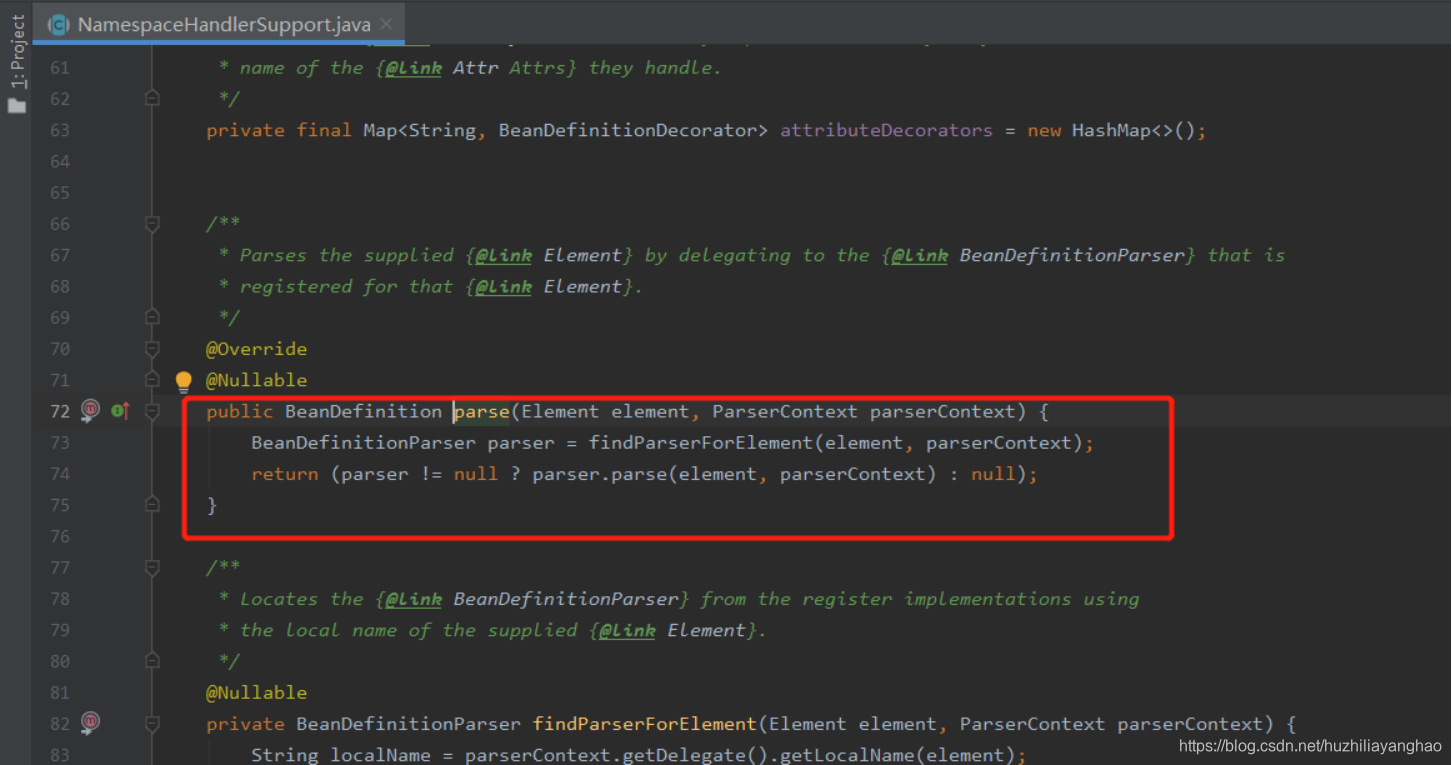The image size is (1452, 765).
Task: Click the lightbulb intention icon at line 71
Action: tap(183, 381)
